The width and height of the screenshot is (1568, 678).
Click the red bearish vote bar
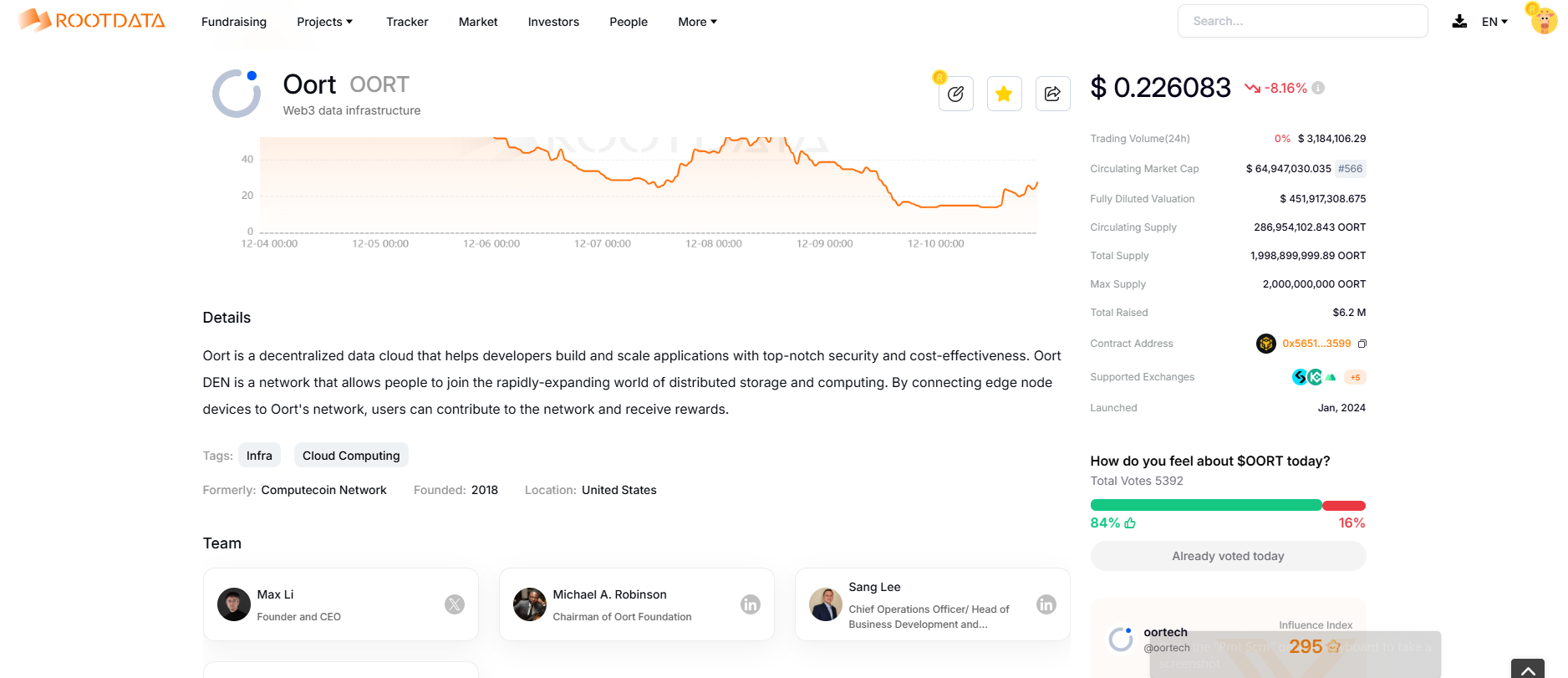(1344, 505)
